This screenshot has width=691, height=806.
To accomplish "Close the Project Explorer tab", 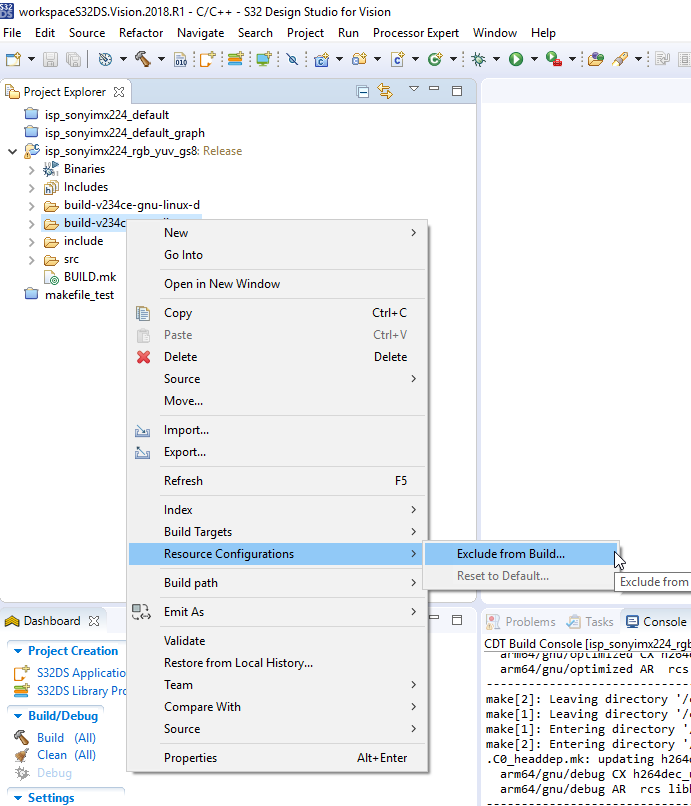I will pyautogui.click(x=119, y=92).
